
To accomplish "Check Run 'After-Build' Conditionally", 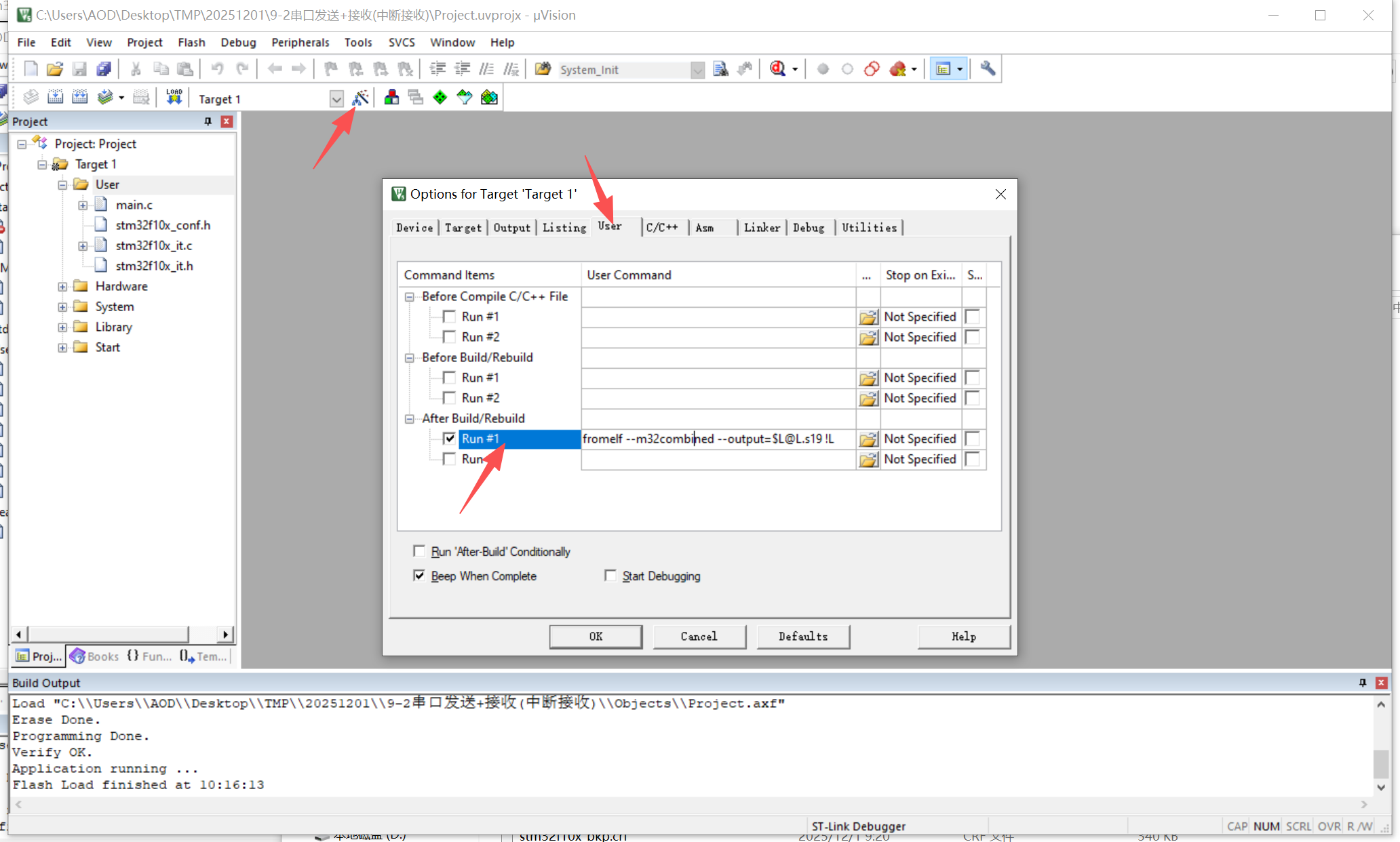I will point(419,551).
